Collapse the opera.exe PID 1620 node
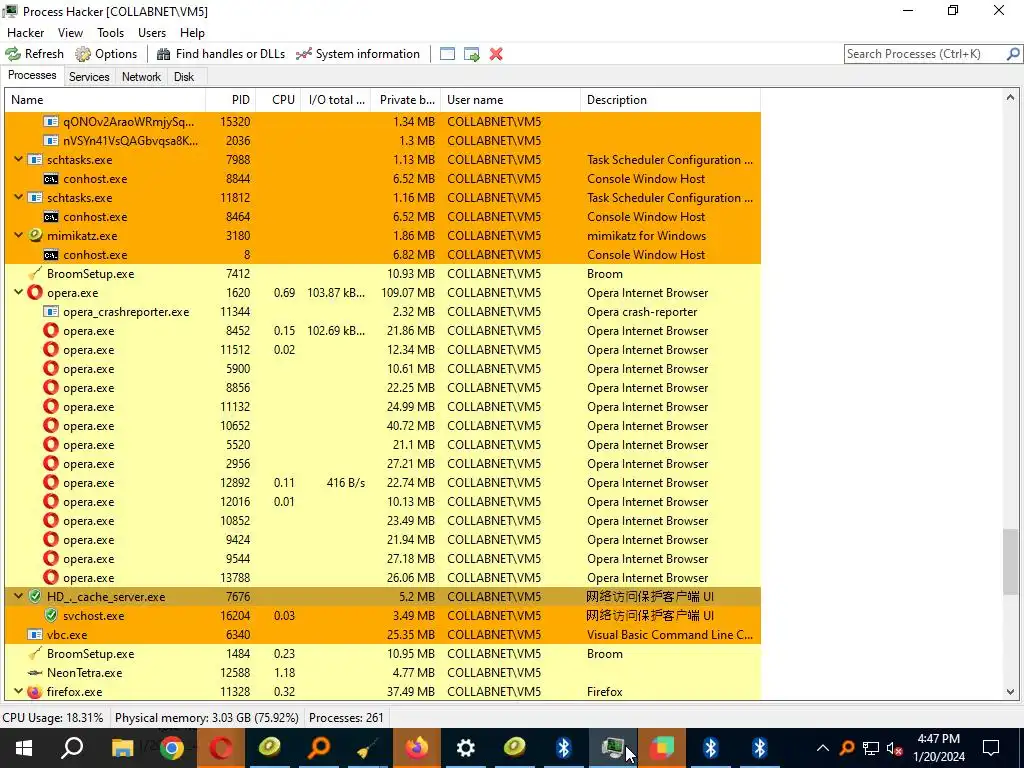Screen dimensions: 1024x768 pos(18,293)
